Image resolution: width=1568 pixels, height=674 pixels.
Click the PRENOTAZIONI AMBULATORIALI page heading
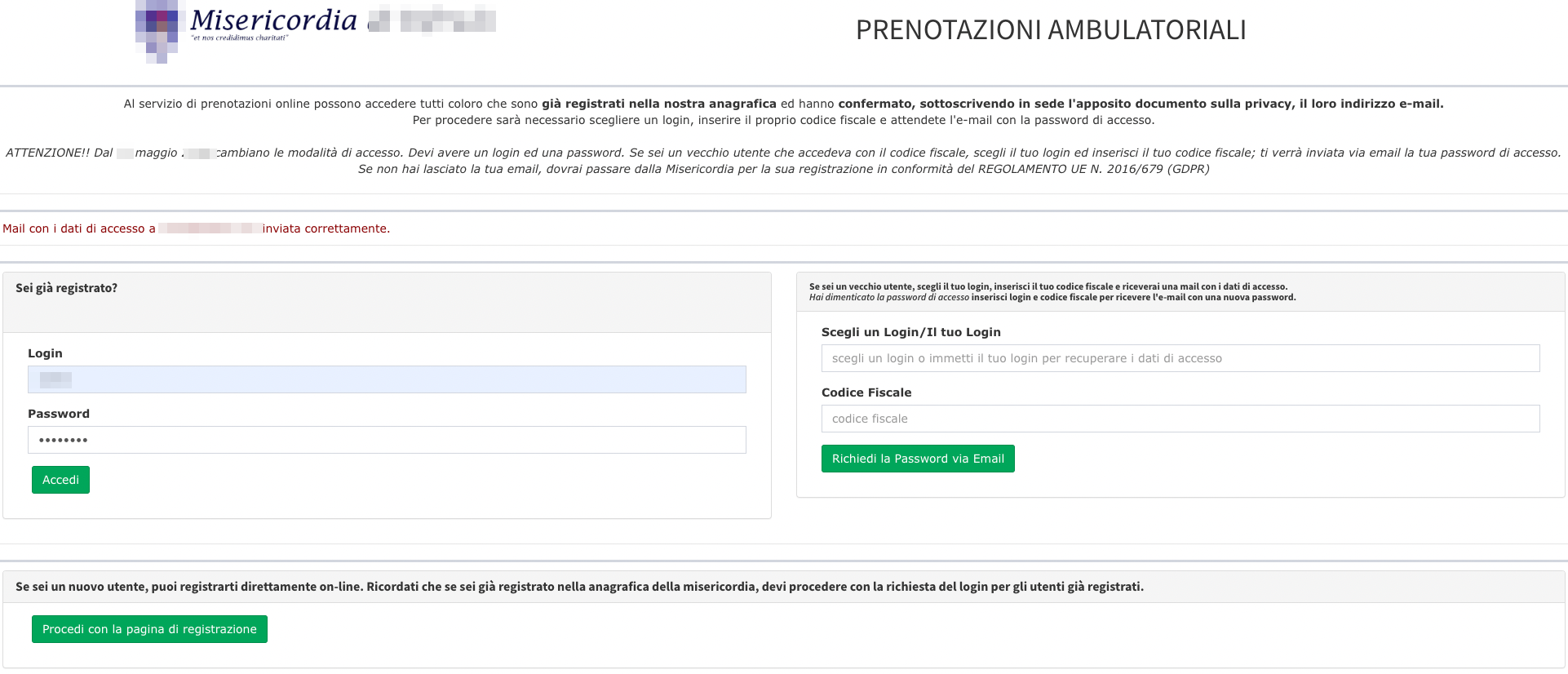point(1051,30)
